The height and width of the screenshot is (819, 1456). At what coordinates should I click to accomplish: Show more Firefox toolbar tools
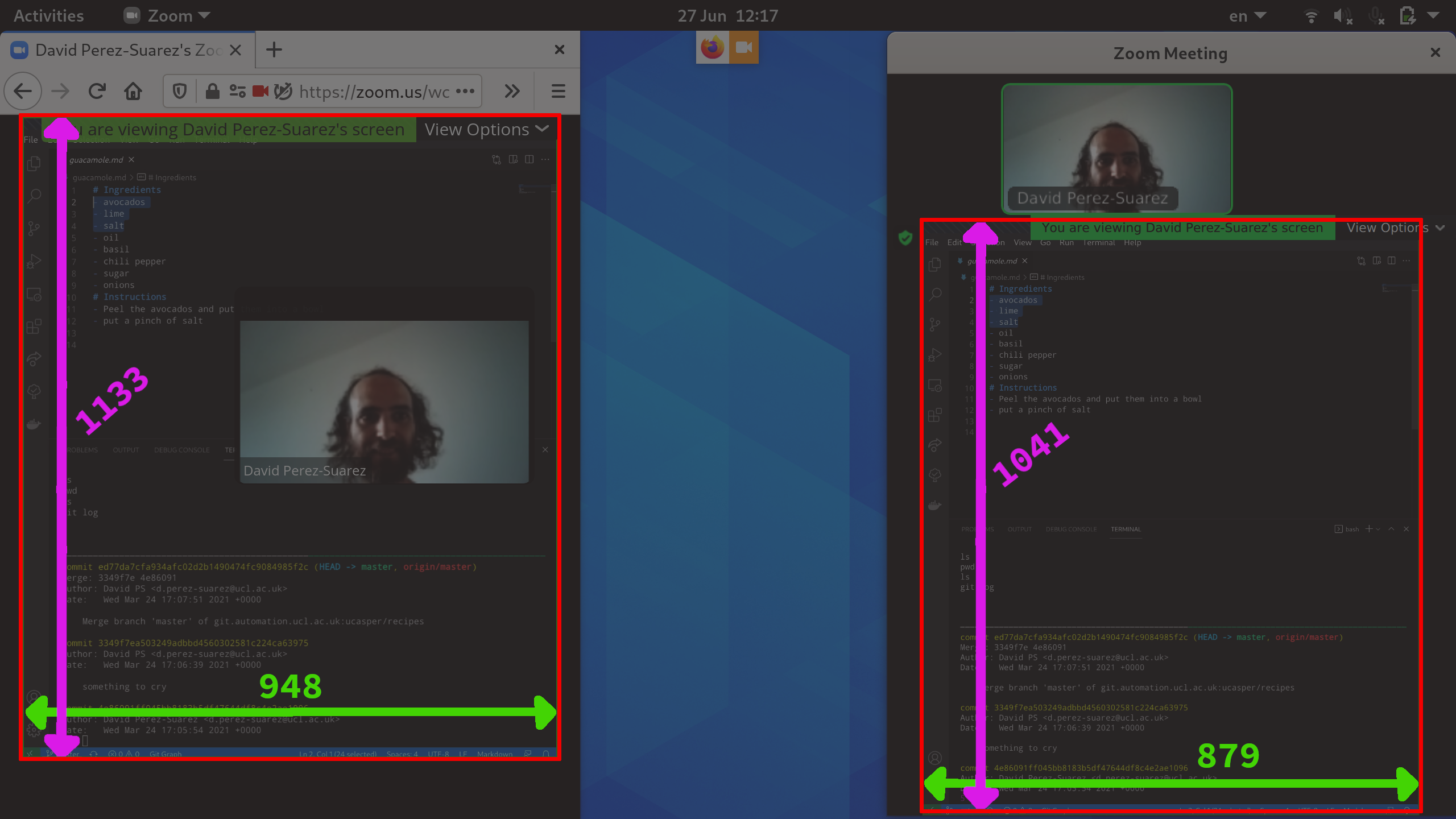(512, 91)
